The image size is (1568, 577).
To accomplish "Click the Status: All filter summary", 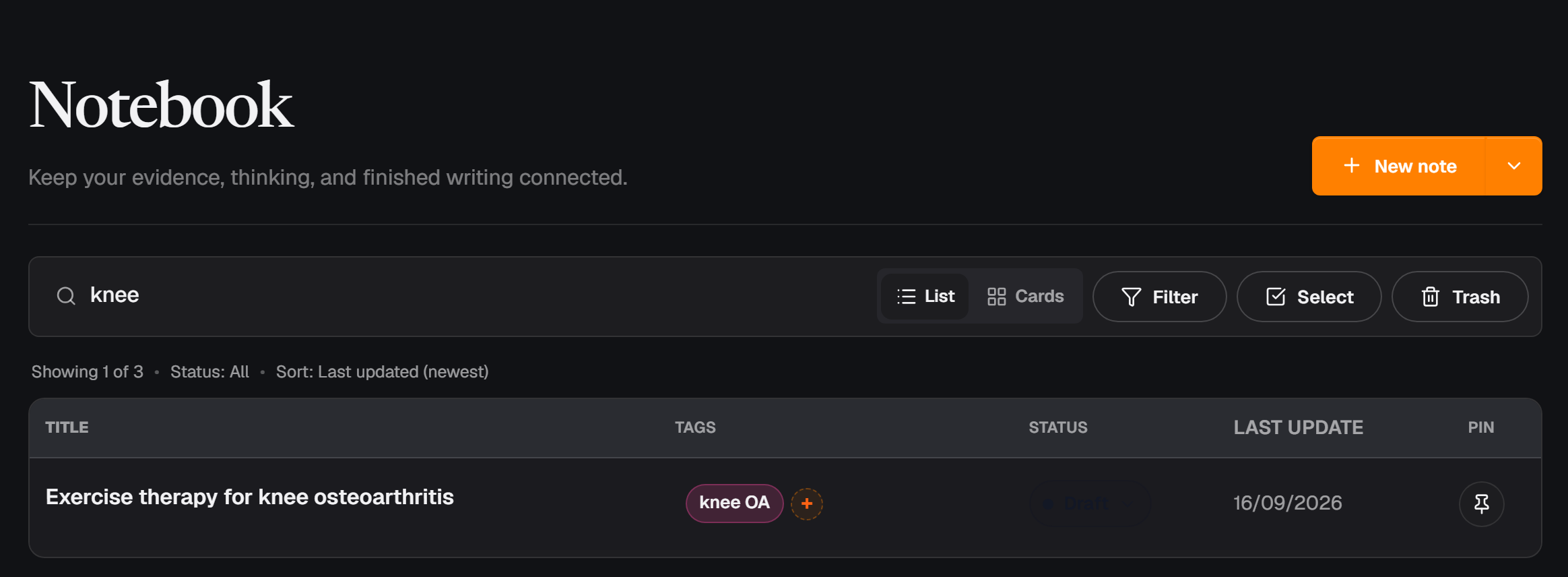I will pos(209,372).
